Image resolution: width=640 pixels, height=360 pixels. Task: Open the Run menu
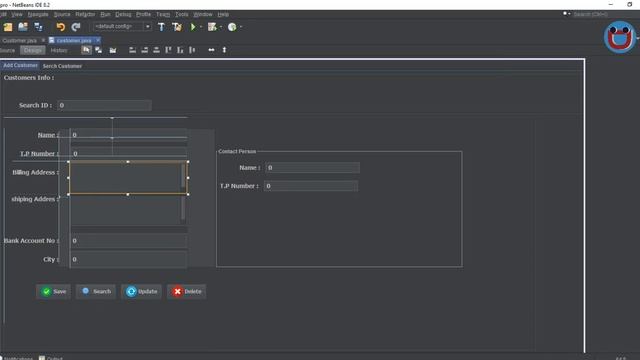[105, 14]
